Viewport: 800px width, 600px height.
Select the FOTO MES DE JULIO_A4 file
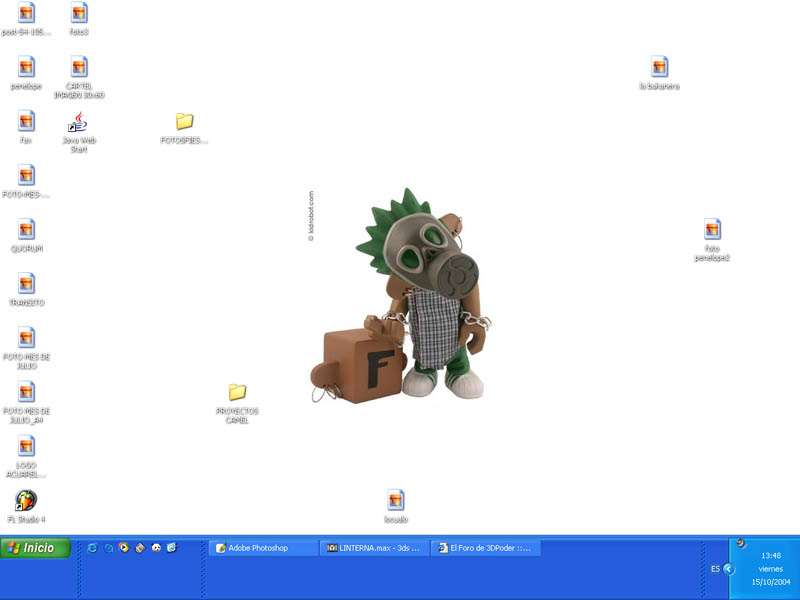tap(26, 403)
